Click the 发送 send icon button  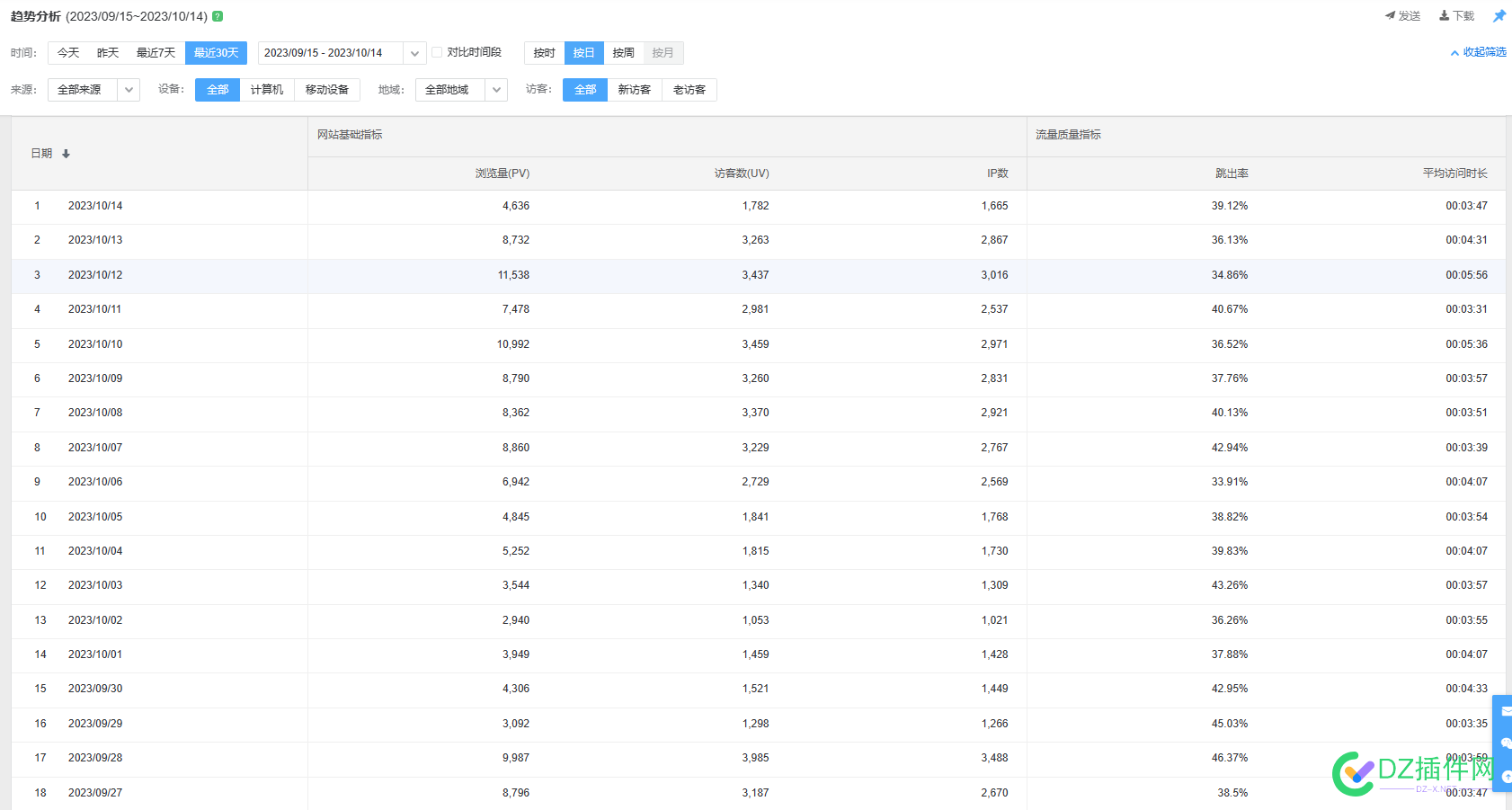[1402, 16]
